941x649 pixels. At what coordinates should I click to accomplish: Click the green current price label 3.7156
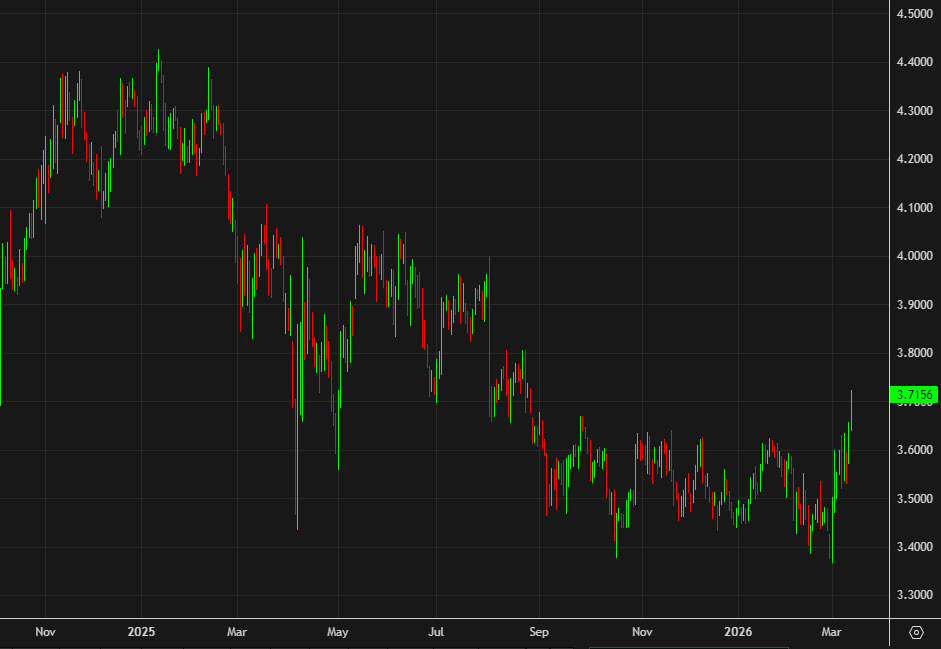(x=914, y=394)
